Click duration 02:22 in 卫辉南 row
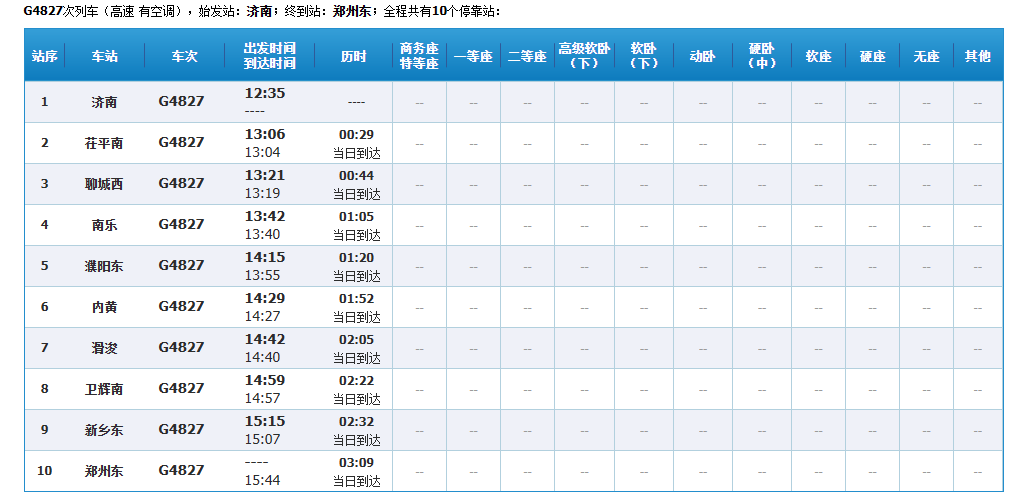 pos(356,381)
